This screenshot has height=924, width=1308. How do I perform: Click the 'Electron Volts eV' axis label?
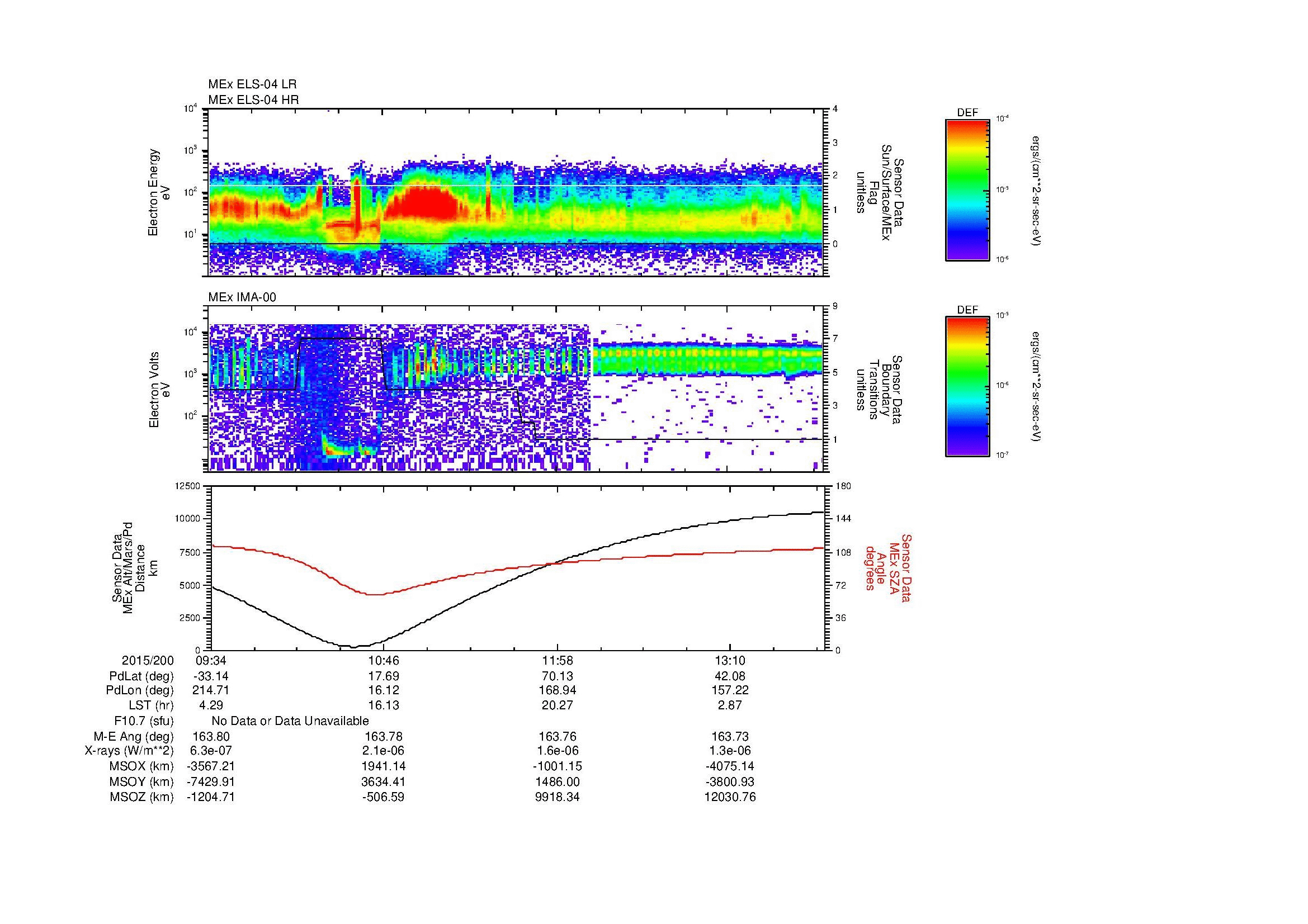point(159,390)
